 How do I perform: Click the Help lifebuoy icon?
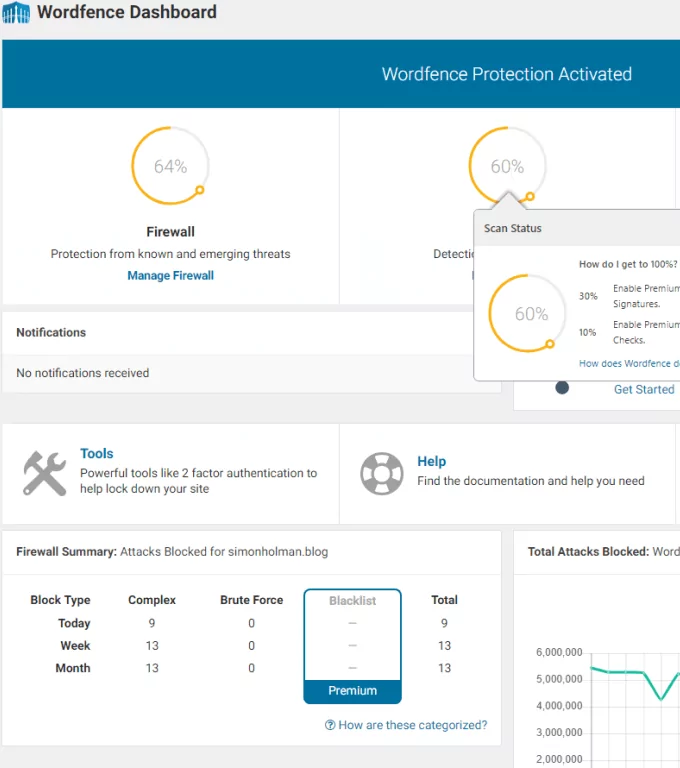tap(381, 473)
